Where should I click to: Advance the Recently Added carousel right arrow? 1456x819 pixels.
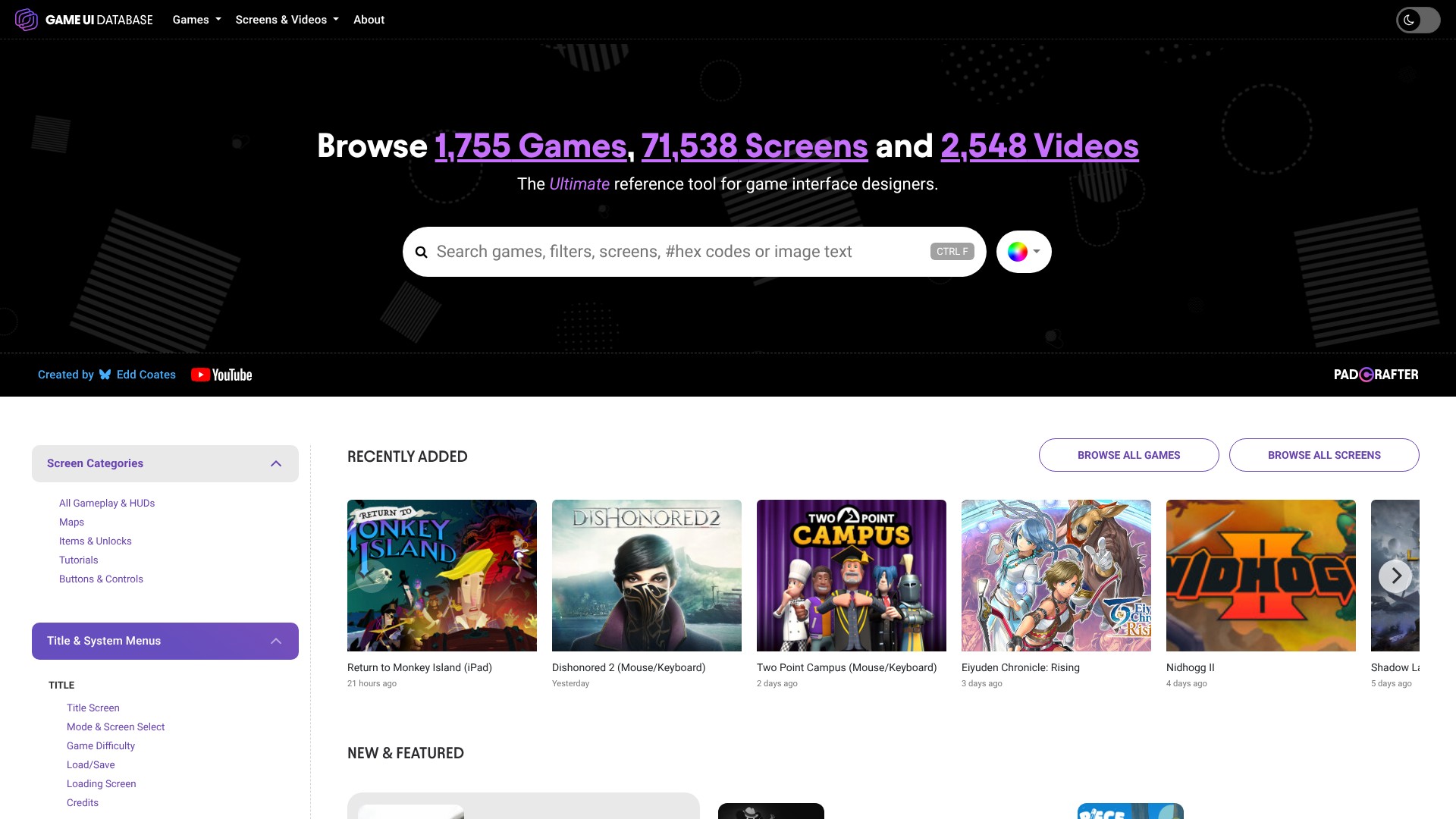pyautogui.click(x=1395, y=576)
